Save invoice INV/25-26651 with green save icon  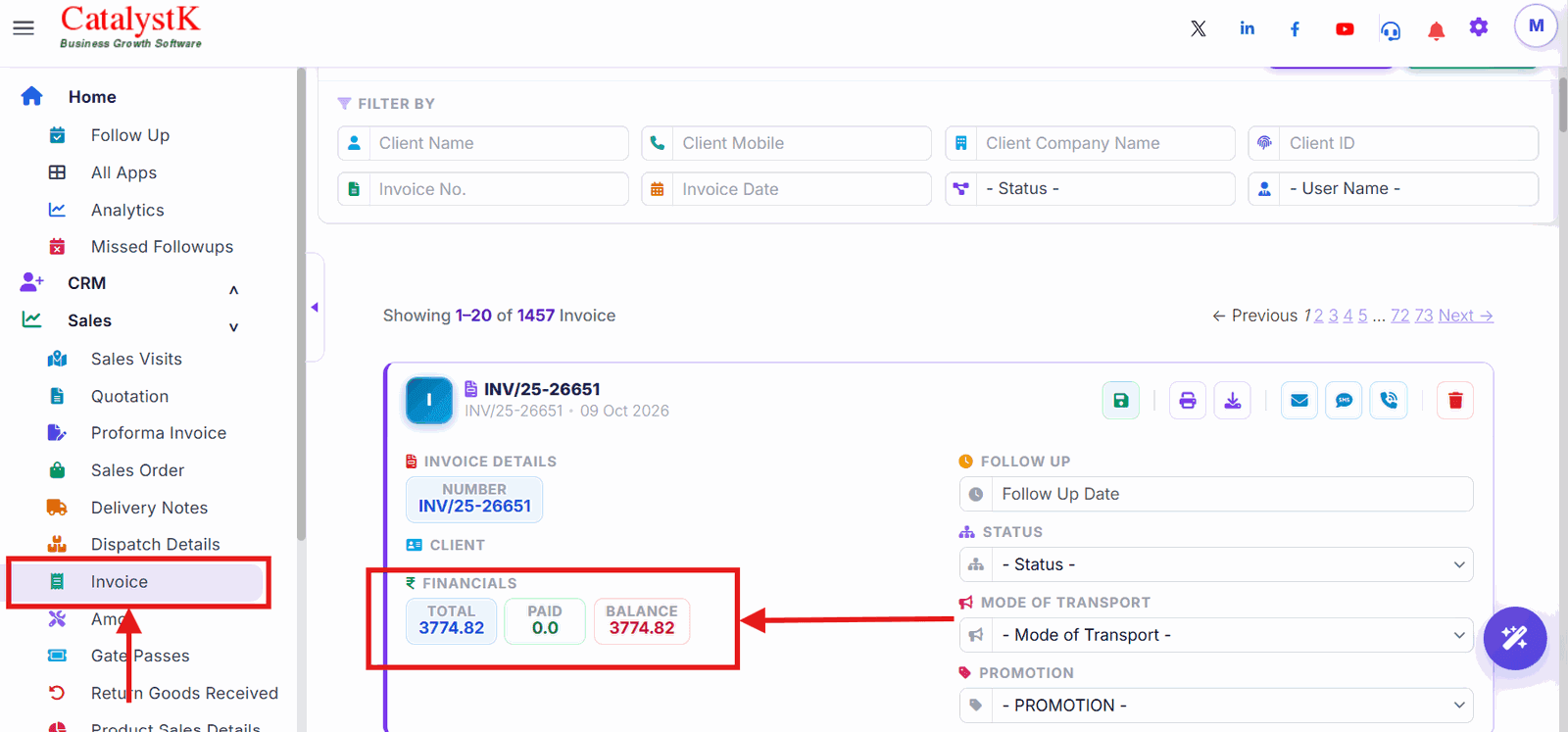[1121, 400]
